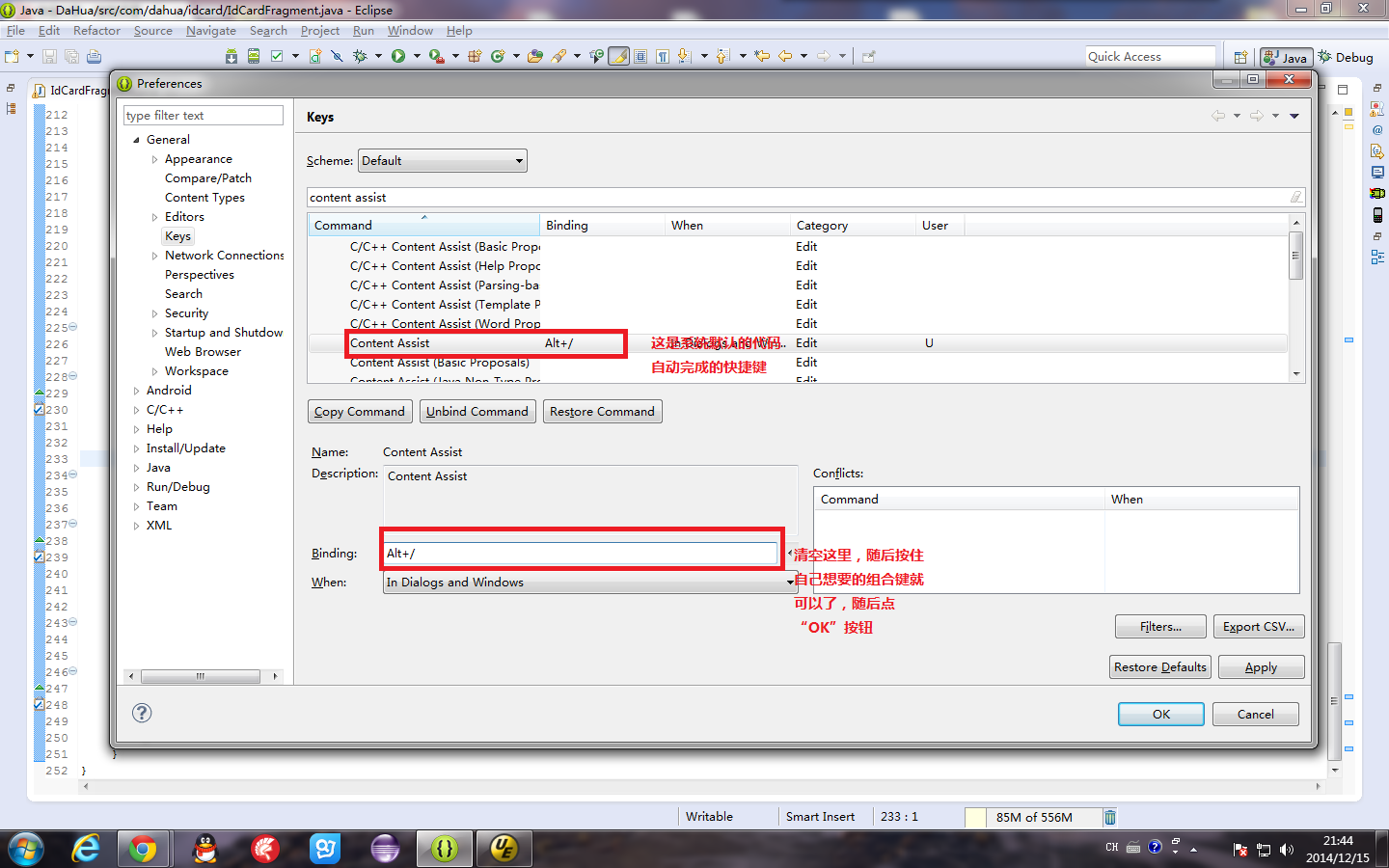Open Internet Explorer from the taskbar

tap(86, 849)
